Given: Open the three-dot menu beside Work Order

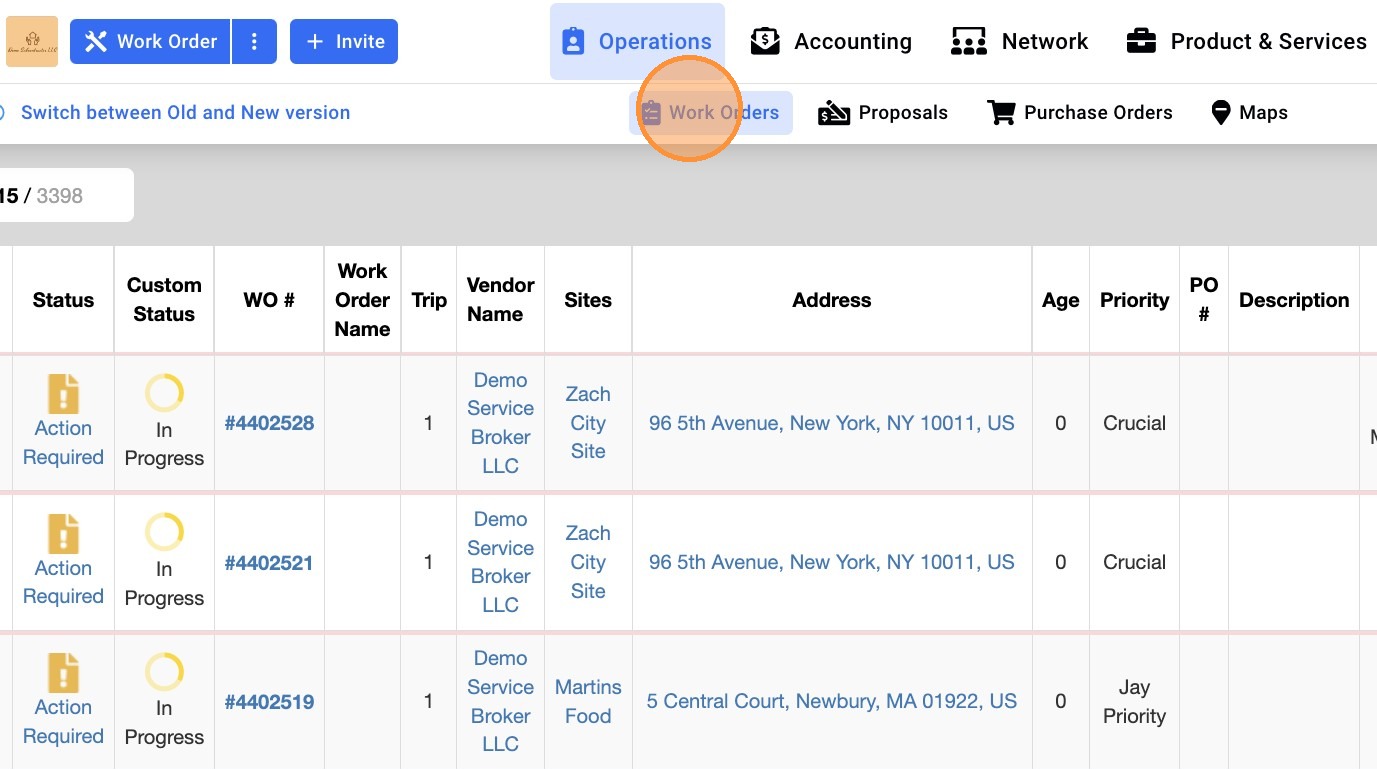Looking at the screenshot, I should click(x=254, y=42).
